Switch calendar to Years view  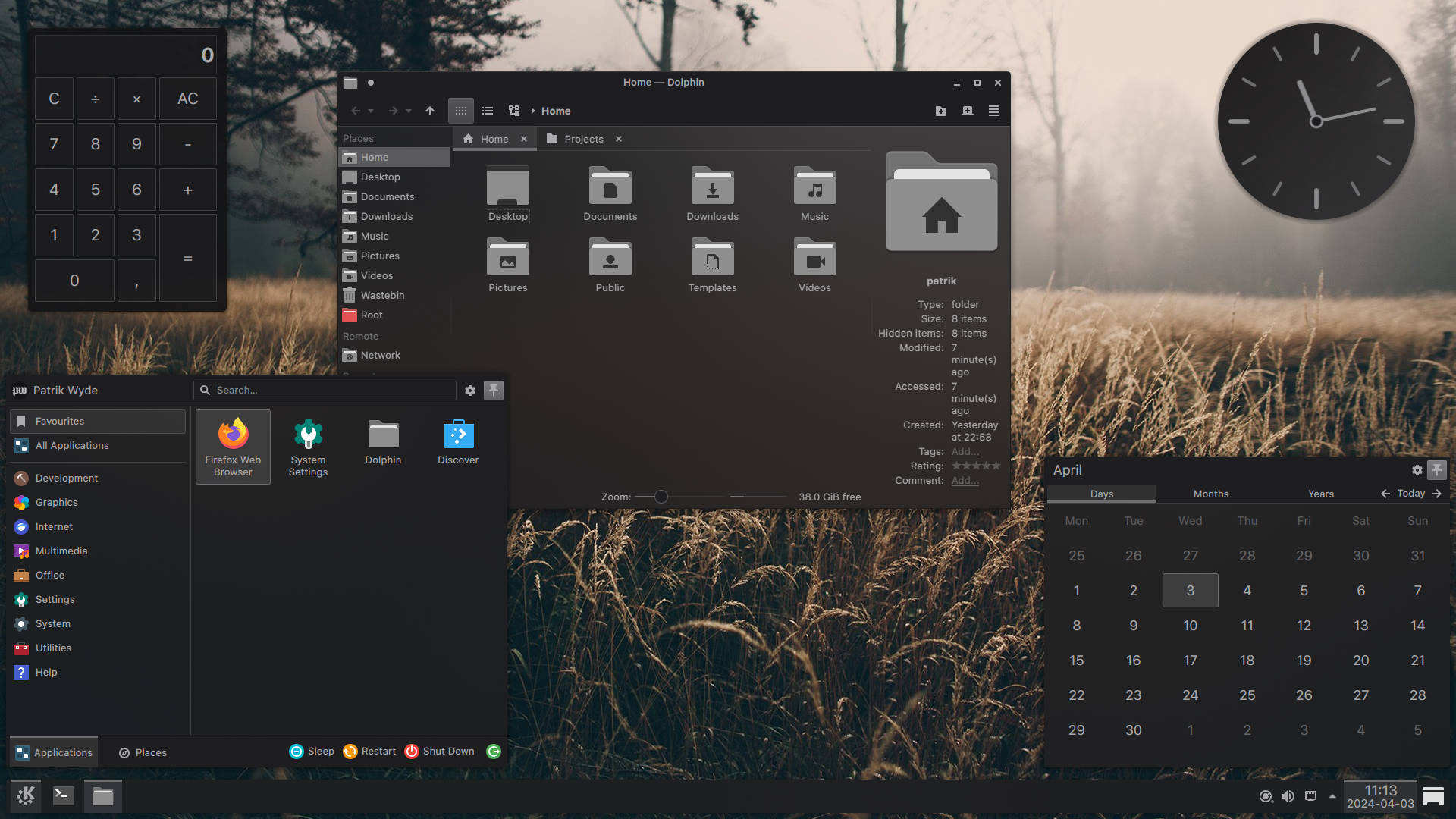(x=1321, y=494)
